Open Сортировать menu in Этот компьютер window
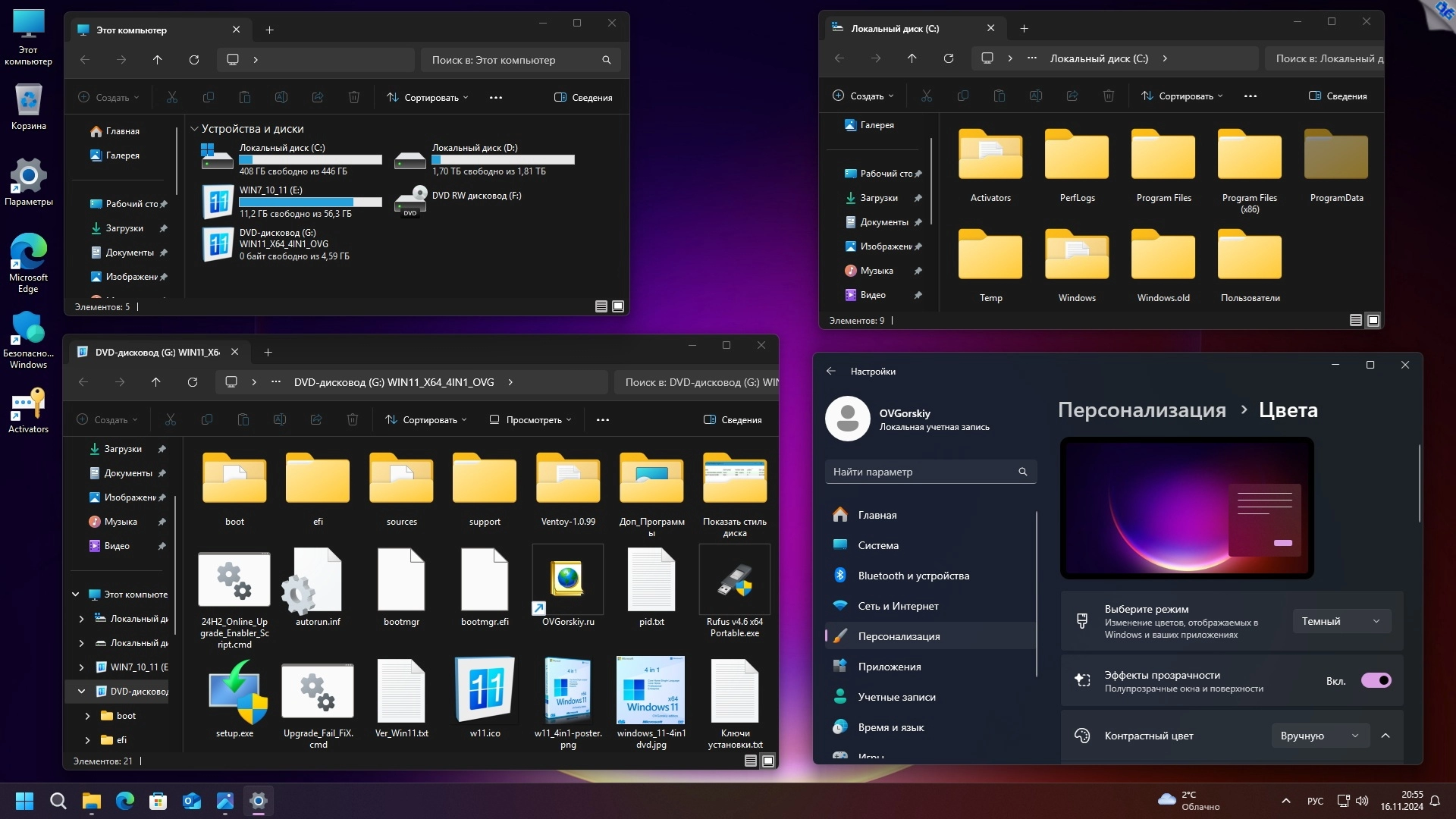Viewport: 1456px width, 819px height. pyautogui.click(x=428, y=98)
